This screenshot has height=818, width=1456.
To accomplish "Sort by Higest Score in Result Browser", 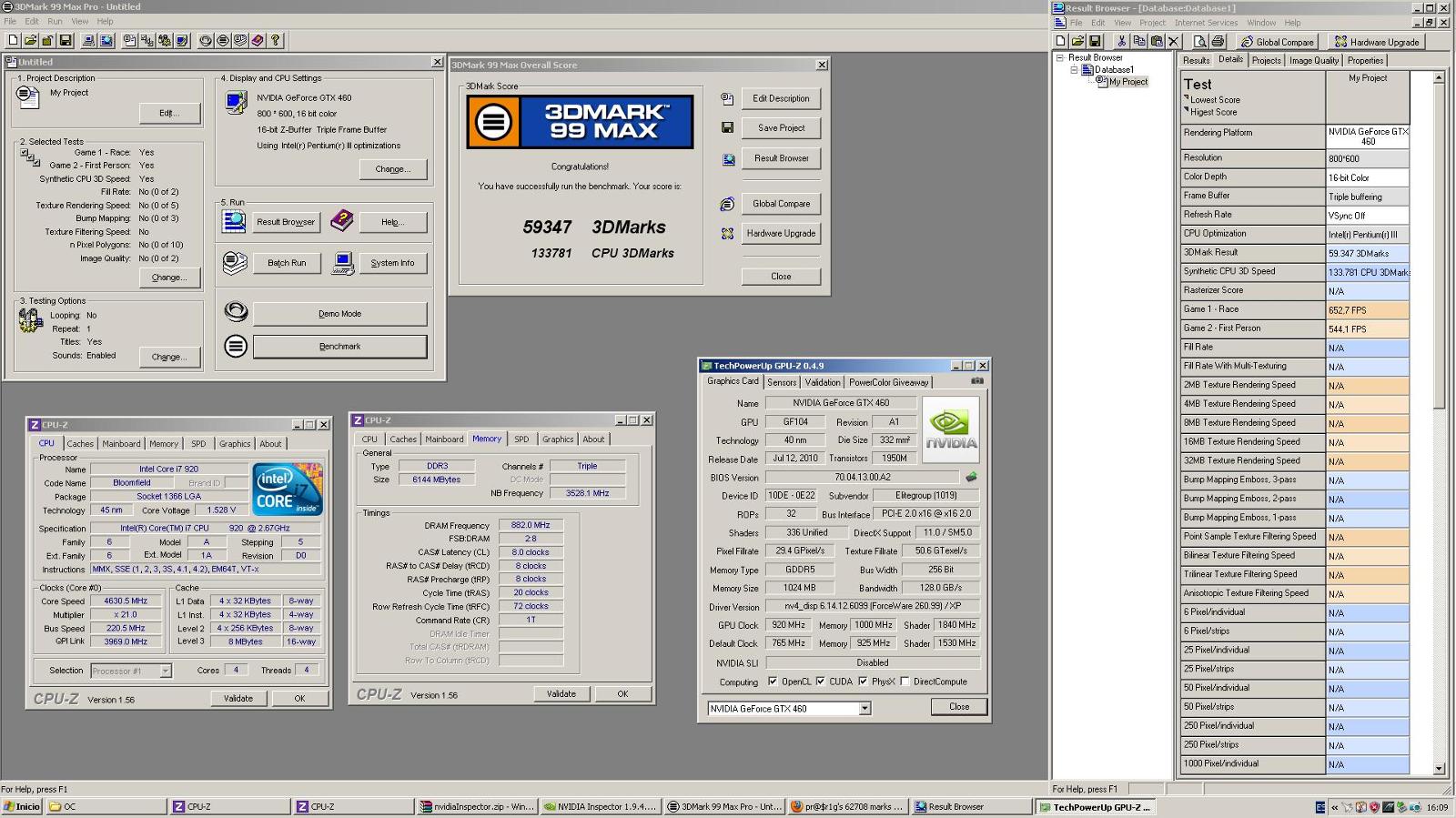I will point(1213,112).
